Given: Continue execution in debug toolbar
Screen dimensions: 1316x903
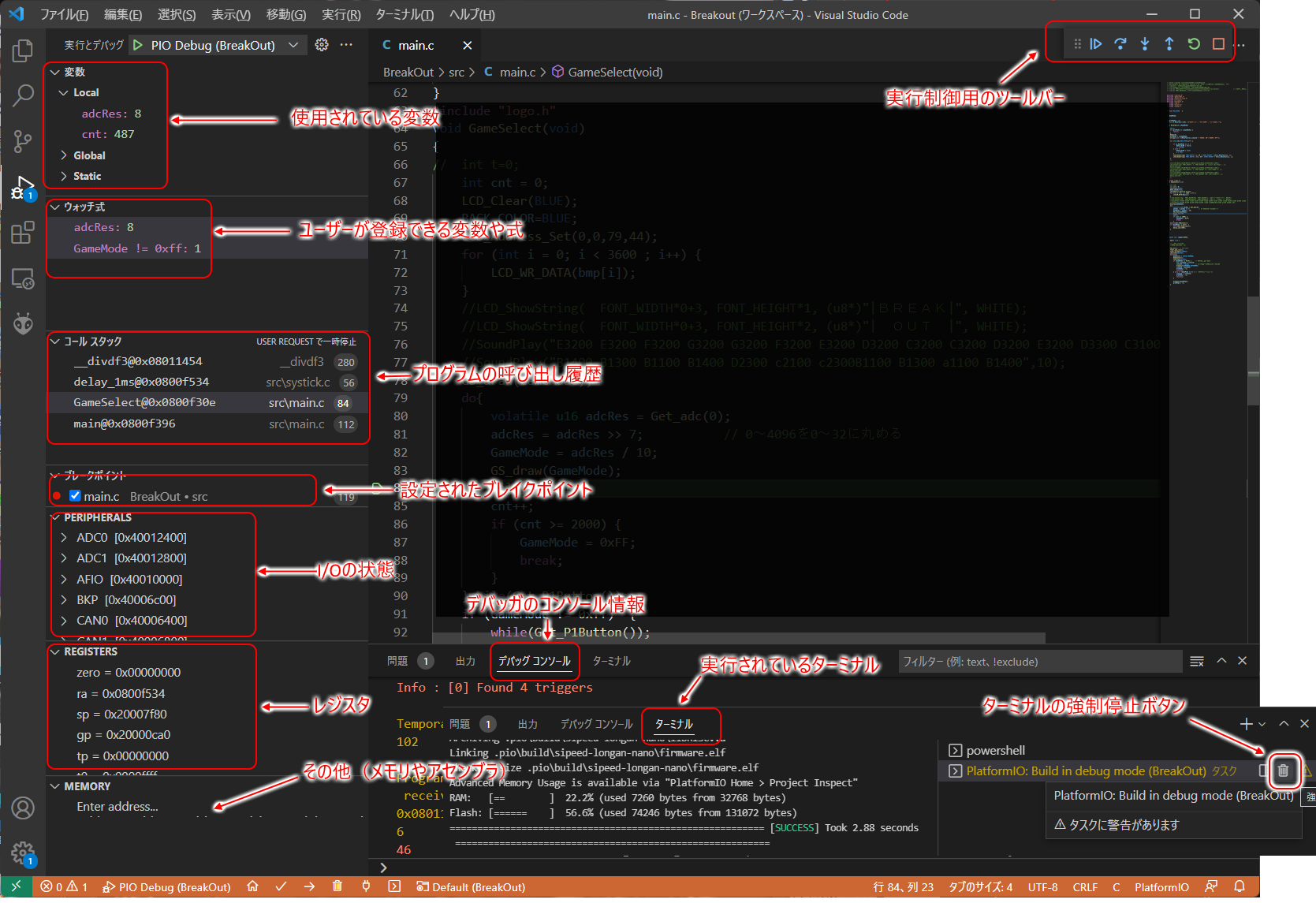Looking at the screenshot, I should pos(1096,44).
